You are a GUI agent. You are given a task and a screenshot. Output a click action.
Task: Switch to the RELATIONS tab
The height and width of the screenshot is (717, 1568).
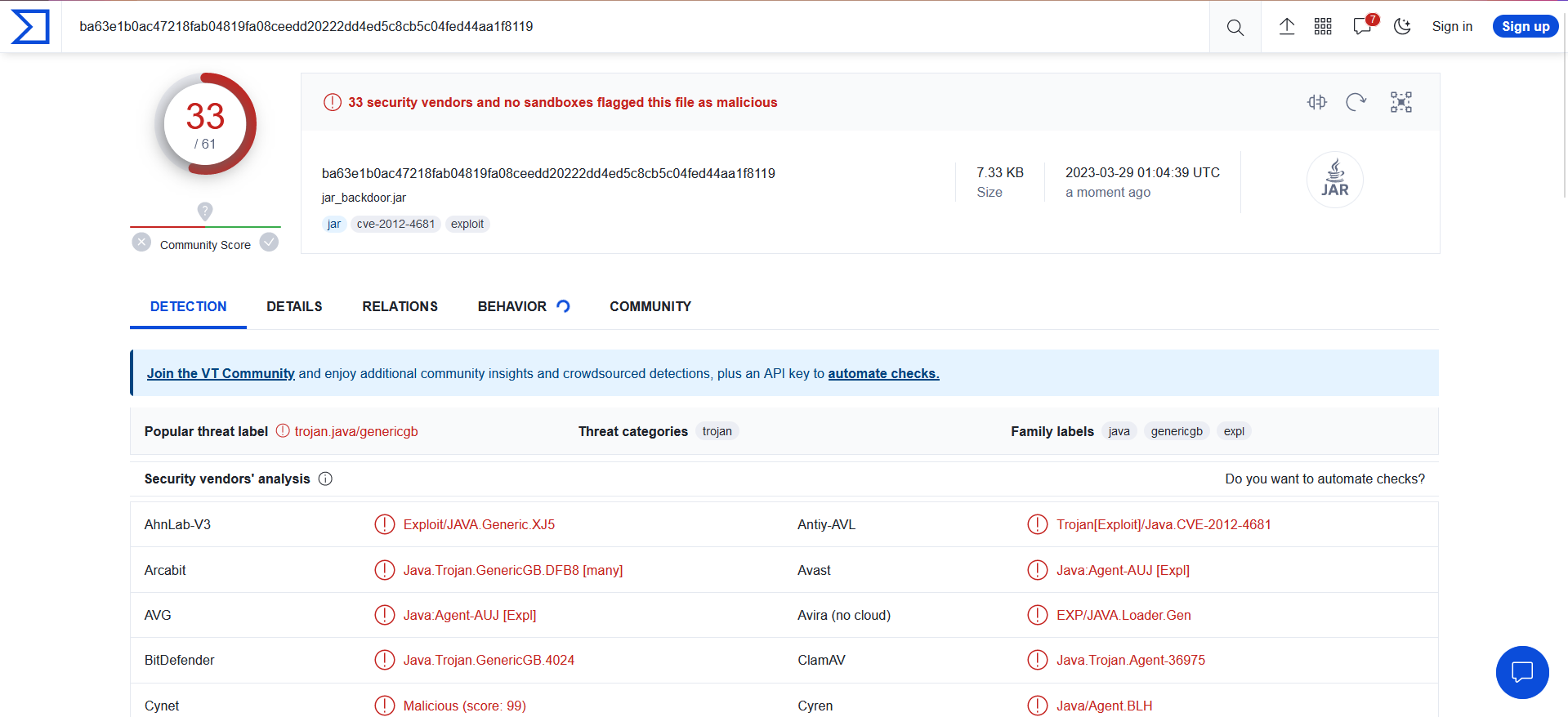[x=400, y=307]
